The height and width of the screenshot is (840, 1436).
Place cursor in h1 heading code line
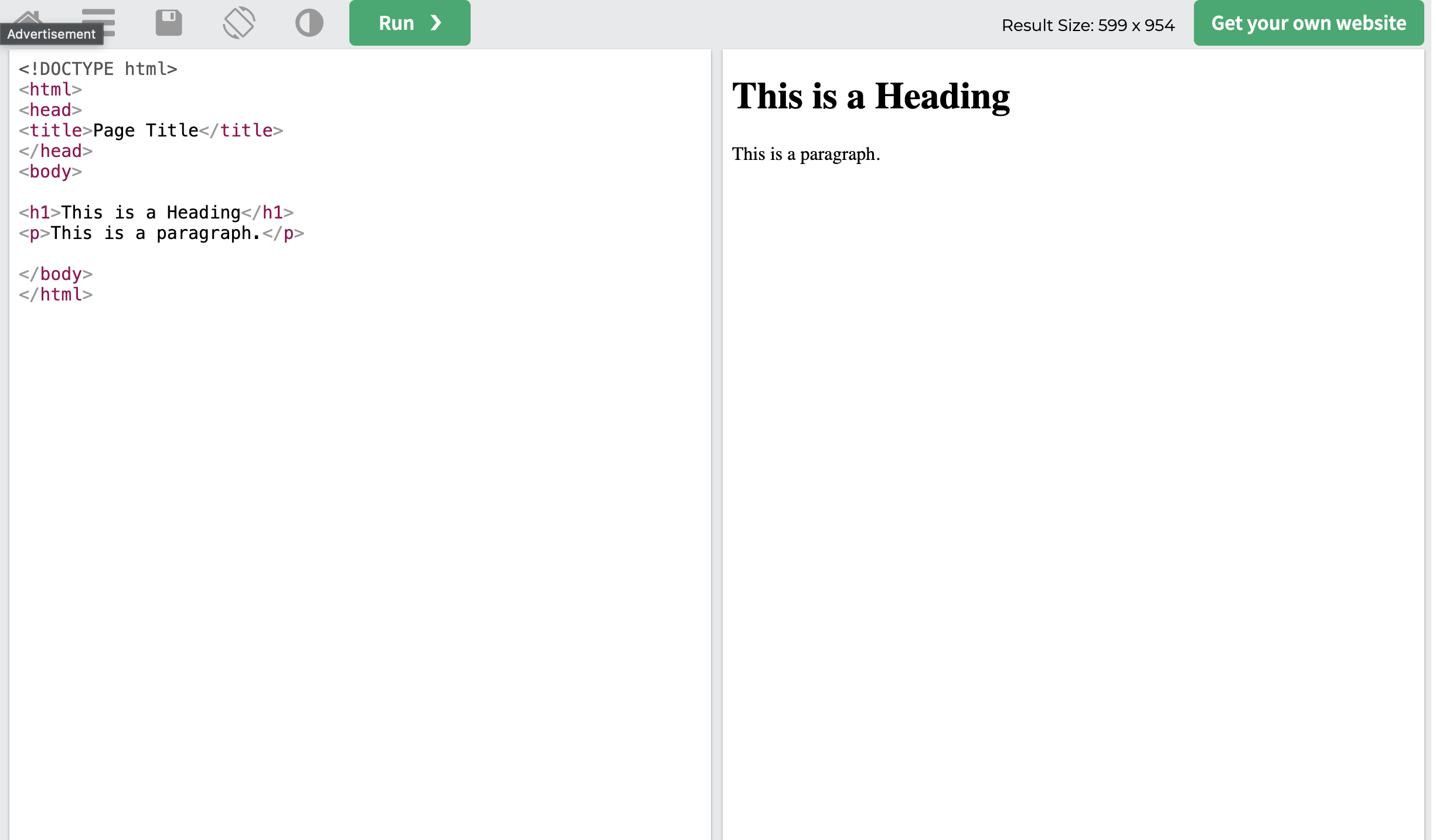tap(156, 213)
